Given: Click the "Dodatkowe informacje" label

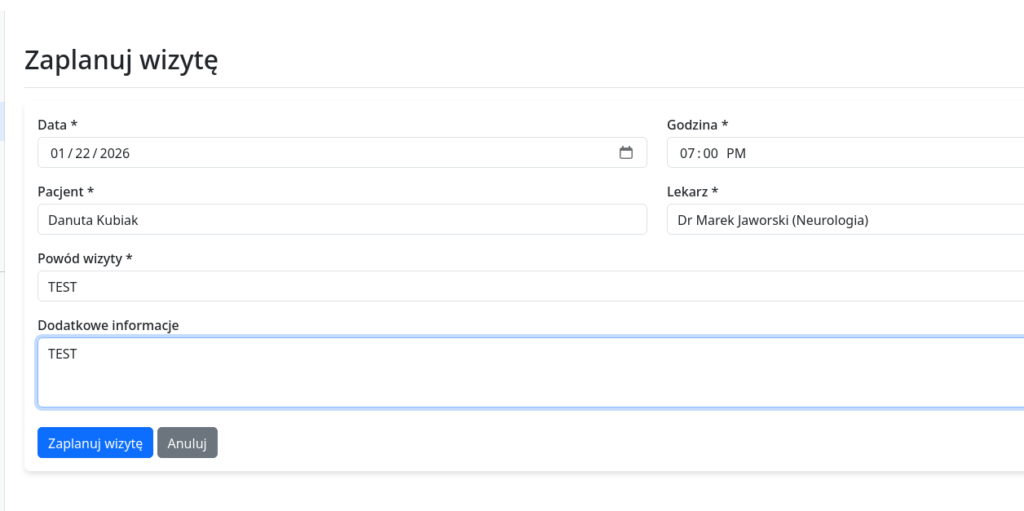Looking at the screenshot, I should coord(108,325).
